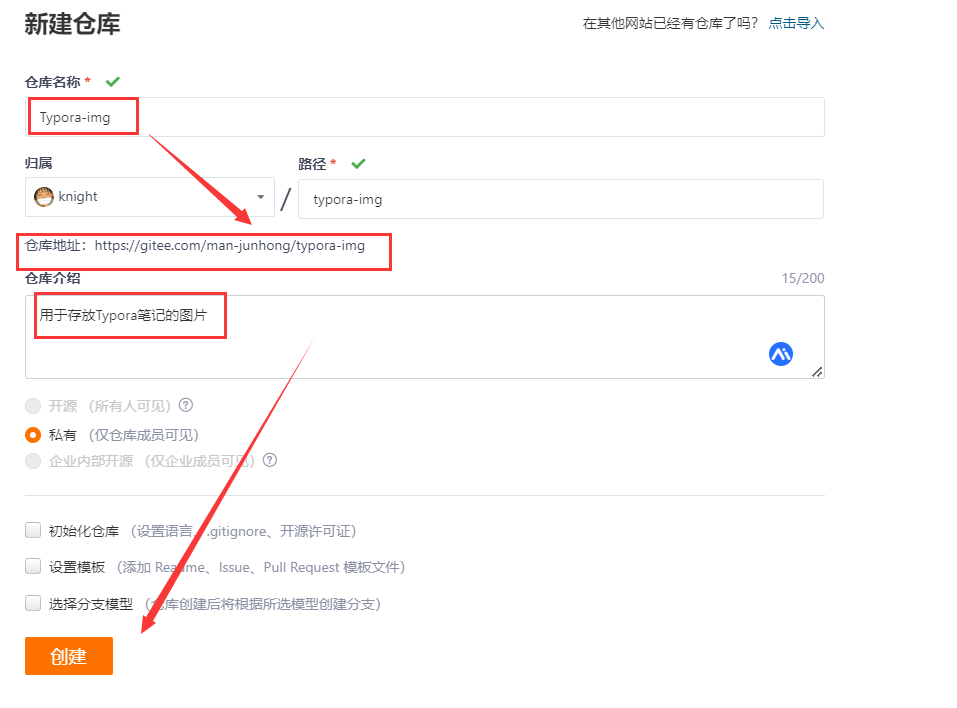Click the 仓库名称 input containing Typora-img
This screenshot has height=708, width=957.
coord(425,117)
